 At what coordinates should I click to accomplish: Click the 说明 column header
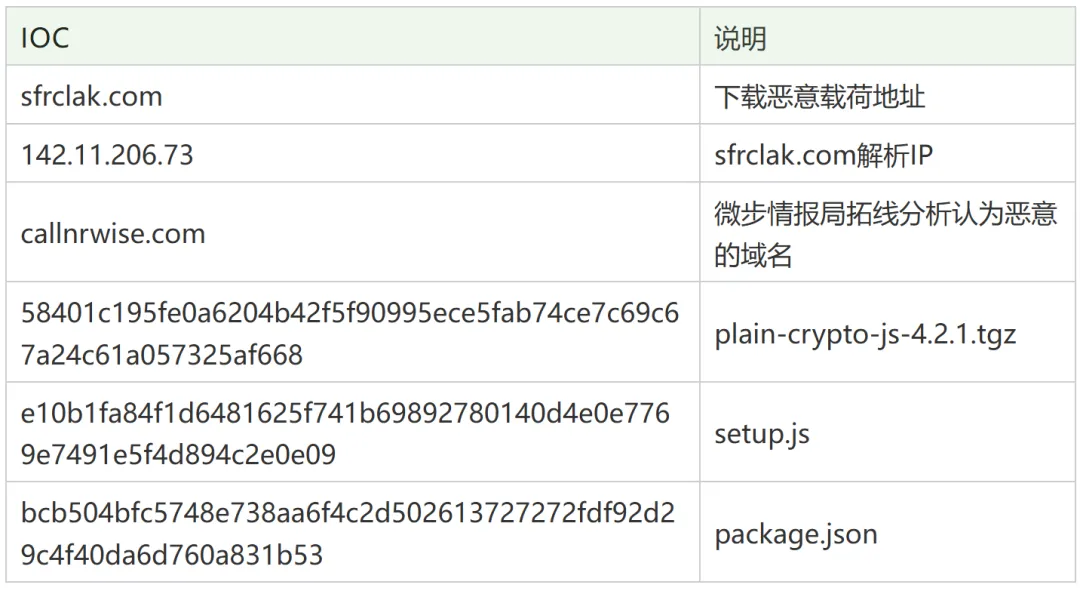coord(740,38)
